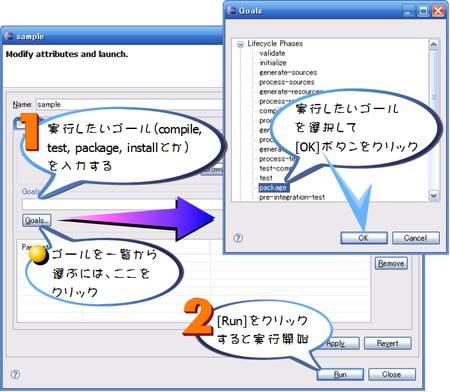Select the initialize phase
Viewport: 450px width, 392px height.
pos(273,63)
